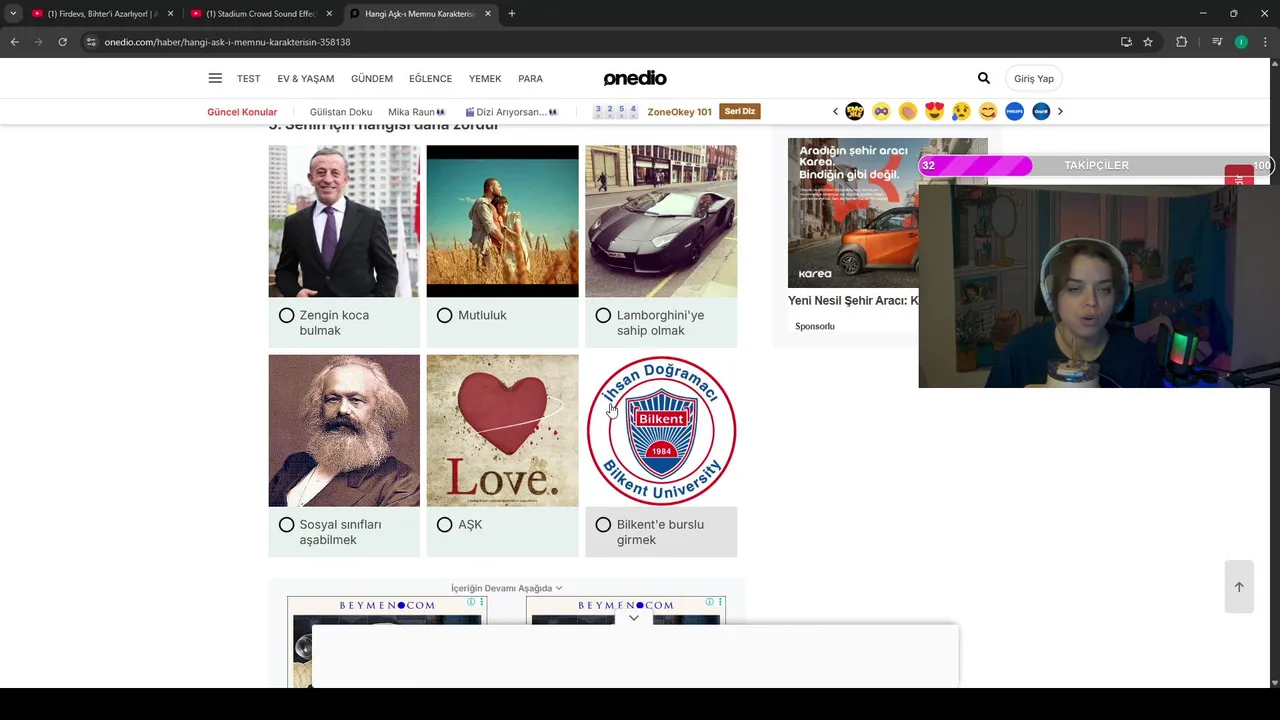Image resolution: width=1280 pixels, height=720 pixels.
Task: Open the green profile avatar
Action: tap(1241, 42)
